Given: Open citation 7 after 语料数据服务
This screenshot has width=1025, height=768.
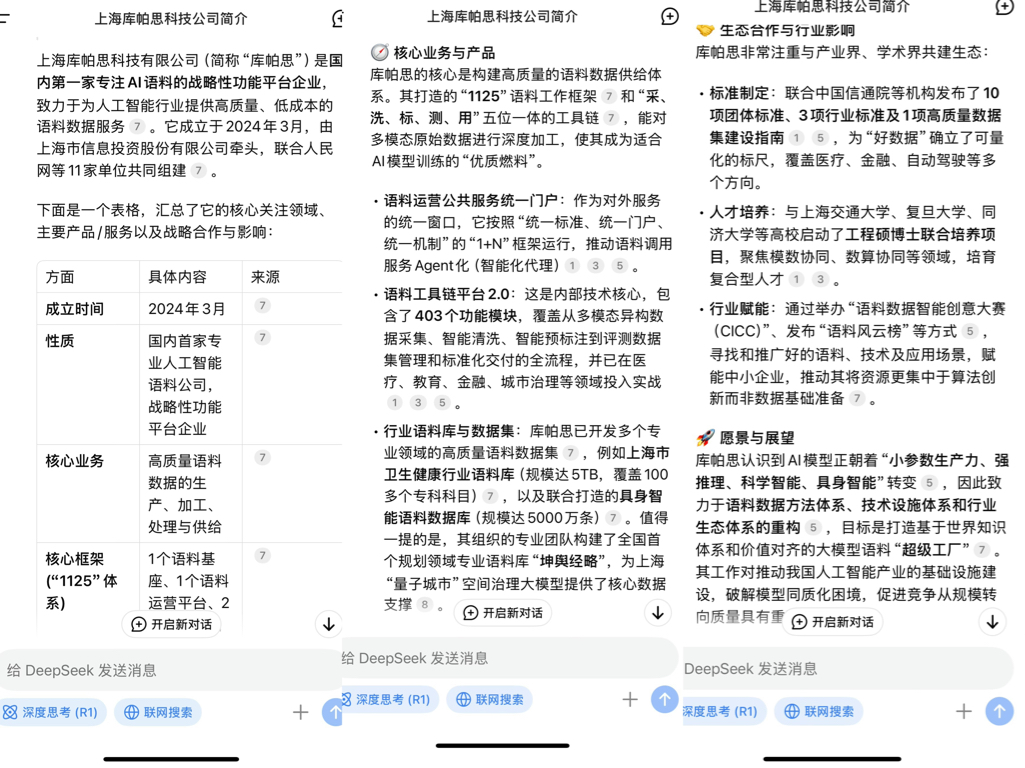Looking at the screenshot, I should [137, 126].
